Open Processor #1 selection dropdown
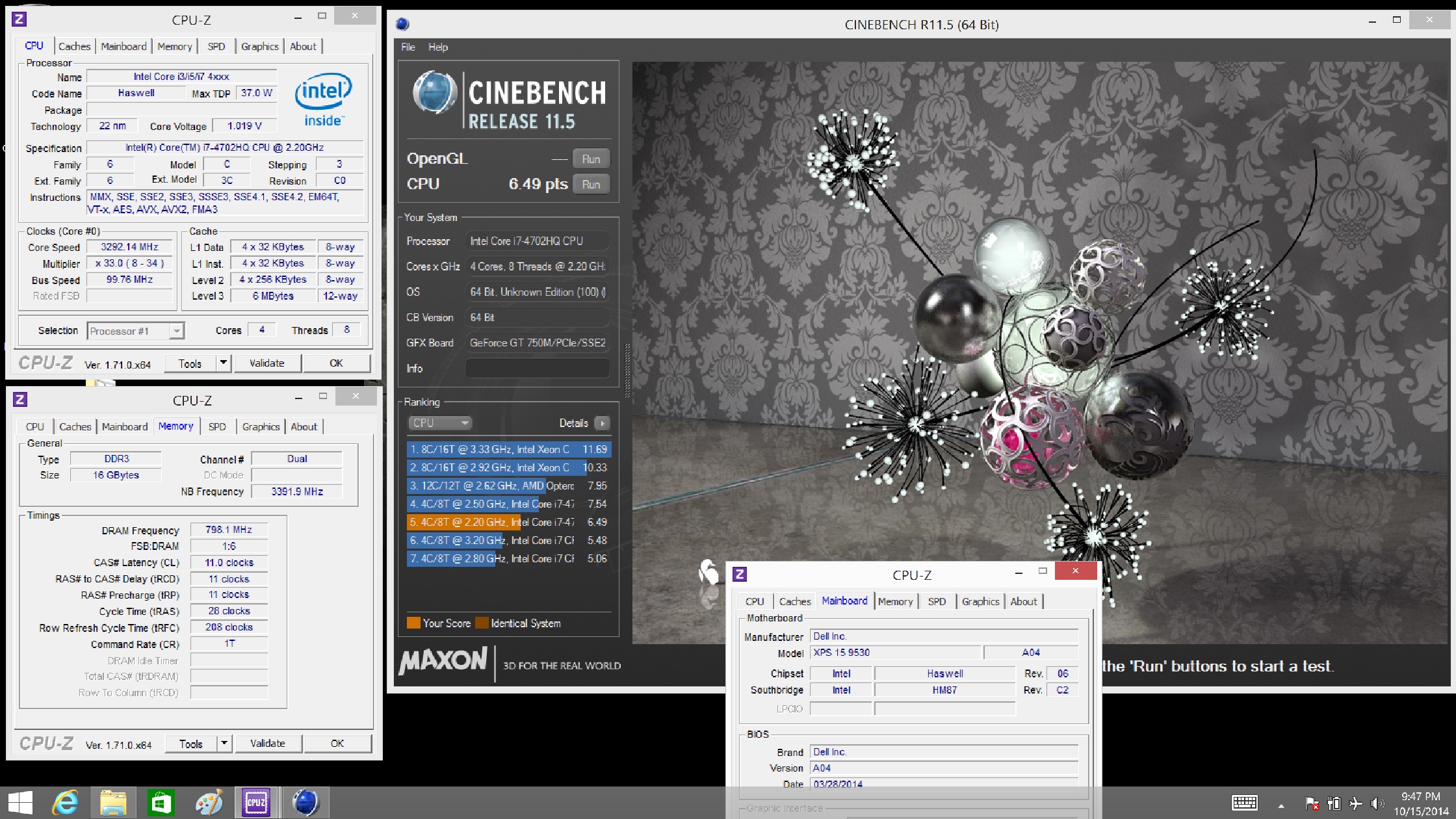The width and height of the screenshot is (1456, 819). (136, 331)
